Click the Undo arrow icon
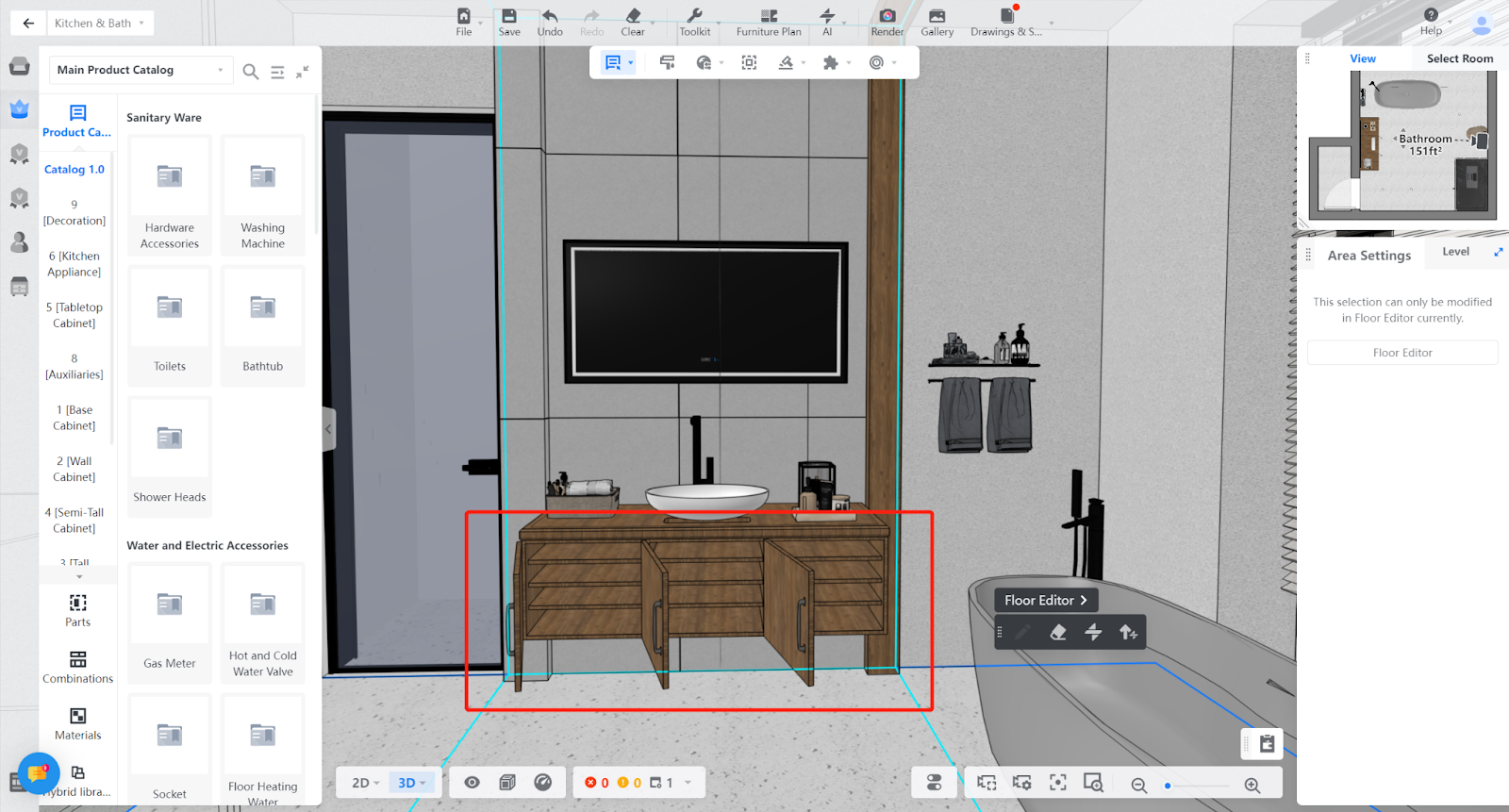 [x=550, y=17]
